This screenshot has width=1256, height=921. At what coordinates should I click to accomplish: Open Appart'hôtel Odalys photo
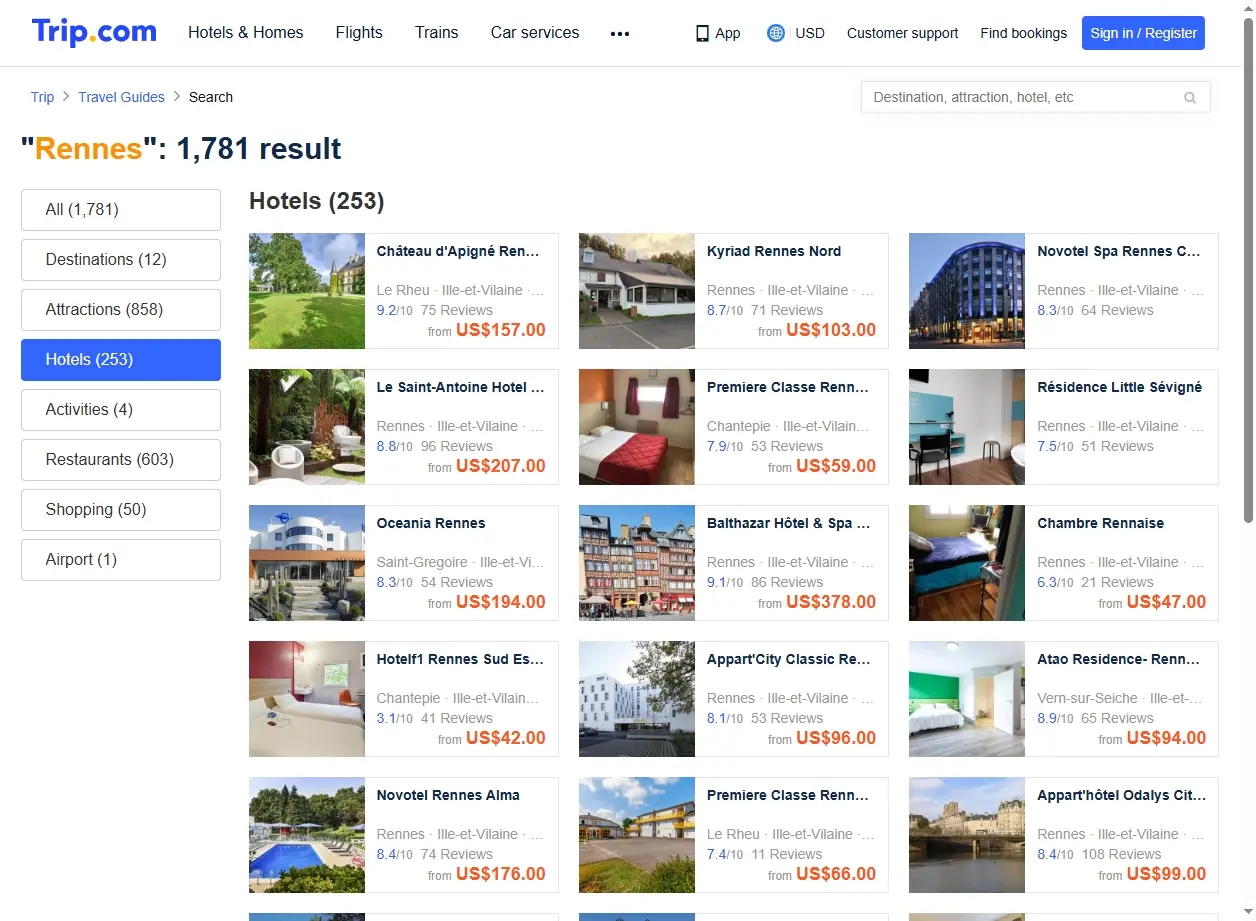967,835
